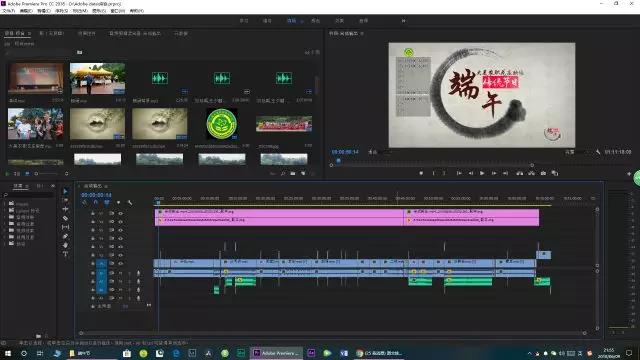Select the Type (T) tool
This screenshot has height=360, width=640.
coord(65,254)
